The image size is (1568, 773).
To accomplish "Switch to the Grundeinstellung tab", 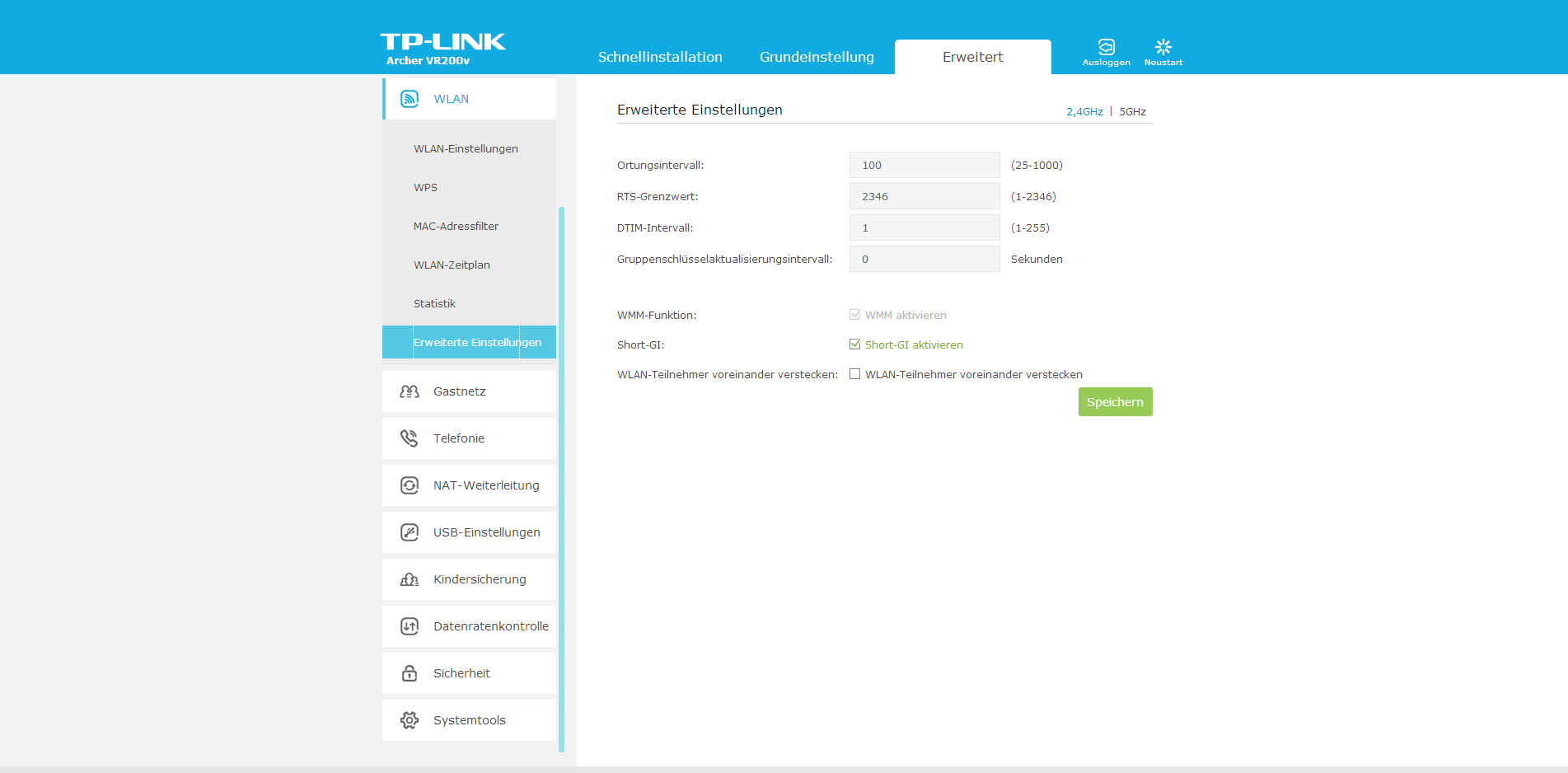I will point(817,57).
